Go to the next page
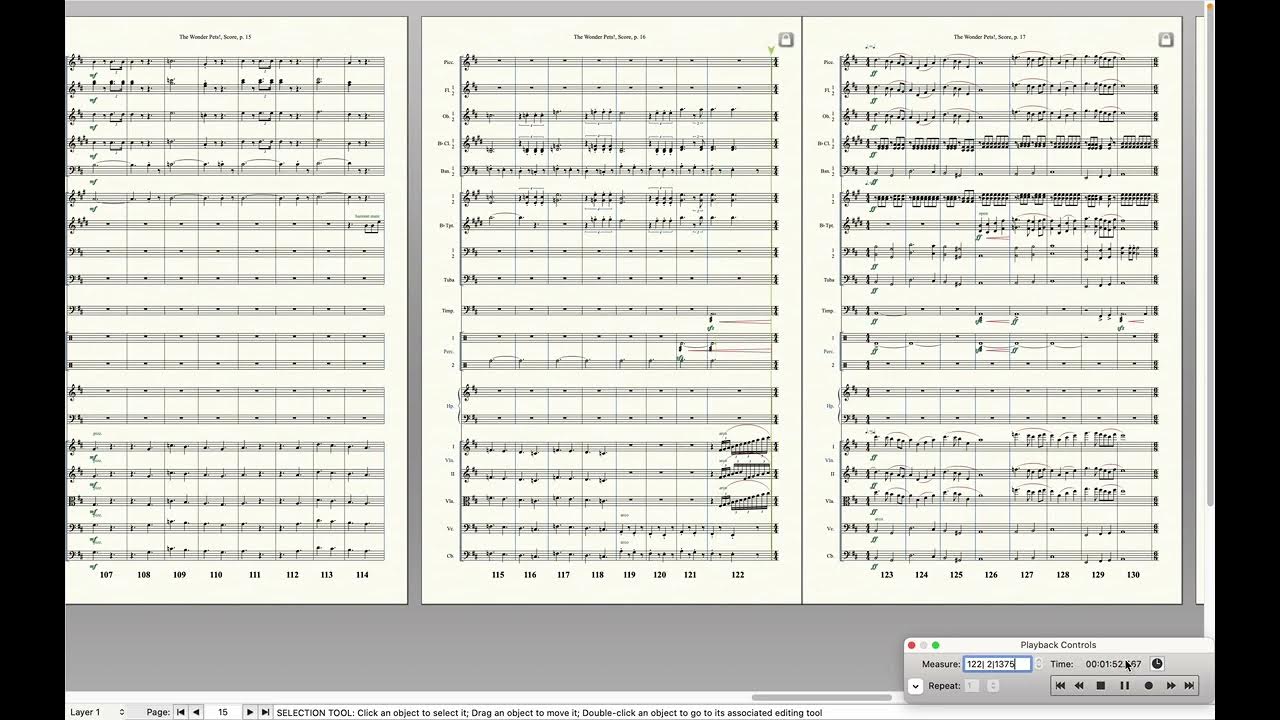This screenshot has height=720, width=1280. click(x=250, y=712)
